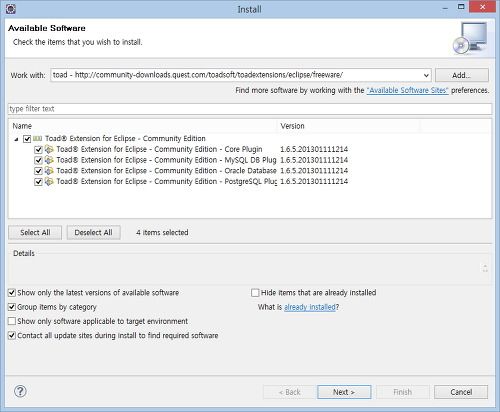
Task: Focus the type filter text field
Action: pos(250,109)
